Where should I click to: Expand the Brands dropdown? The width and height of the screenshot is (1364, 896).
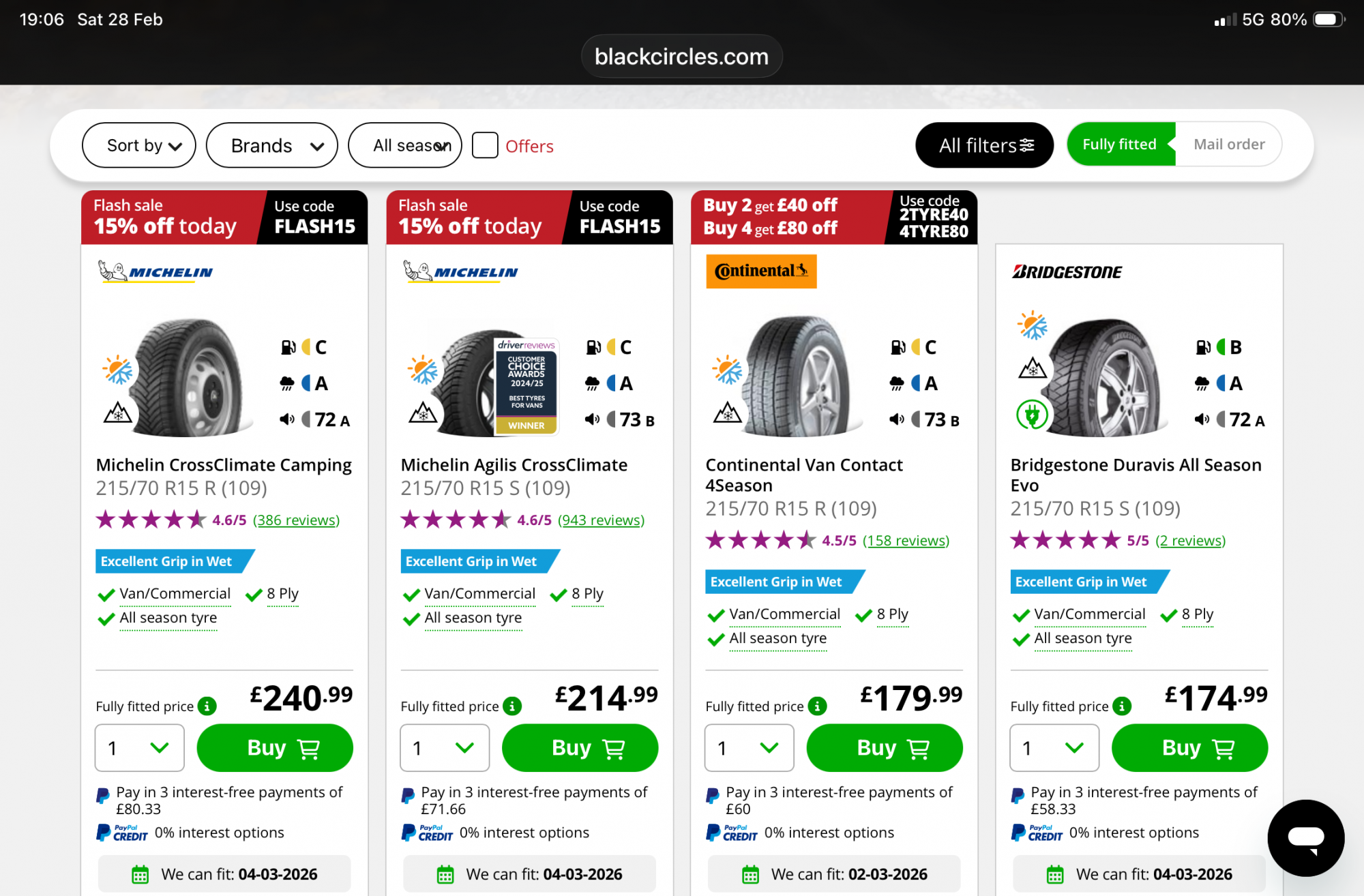(x=271, y=145)
